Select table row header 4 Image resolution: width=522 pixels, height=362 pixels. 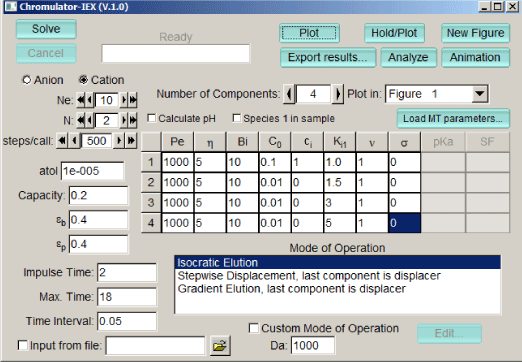pos(151,223)
